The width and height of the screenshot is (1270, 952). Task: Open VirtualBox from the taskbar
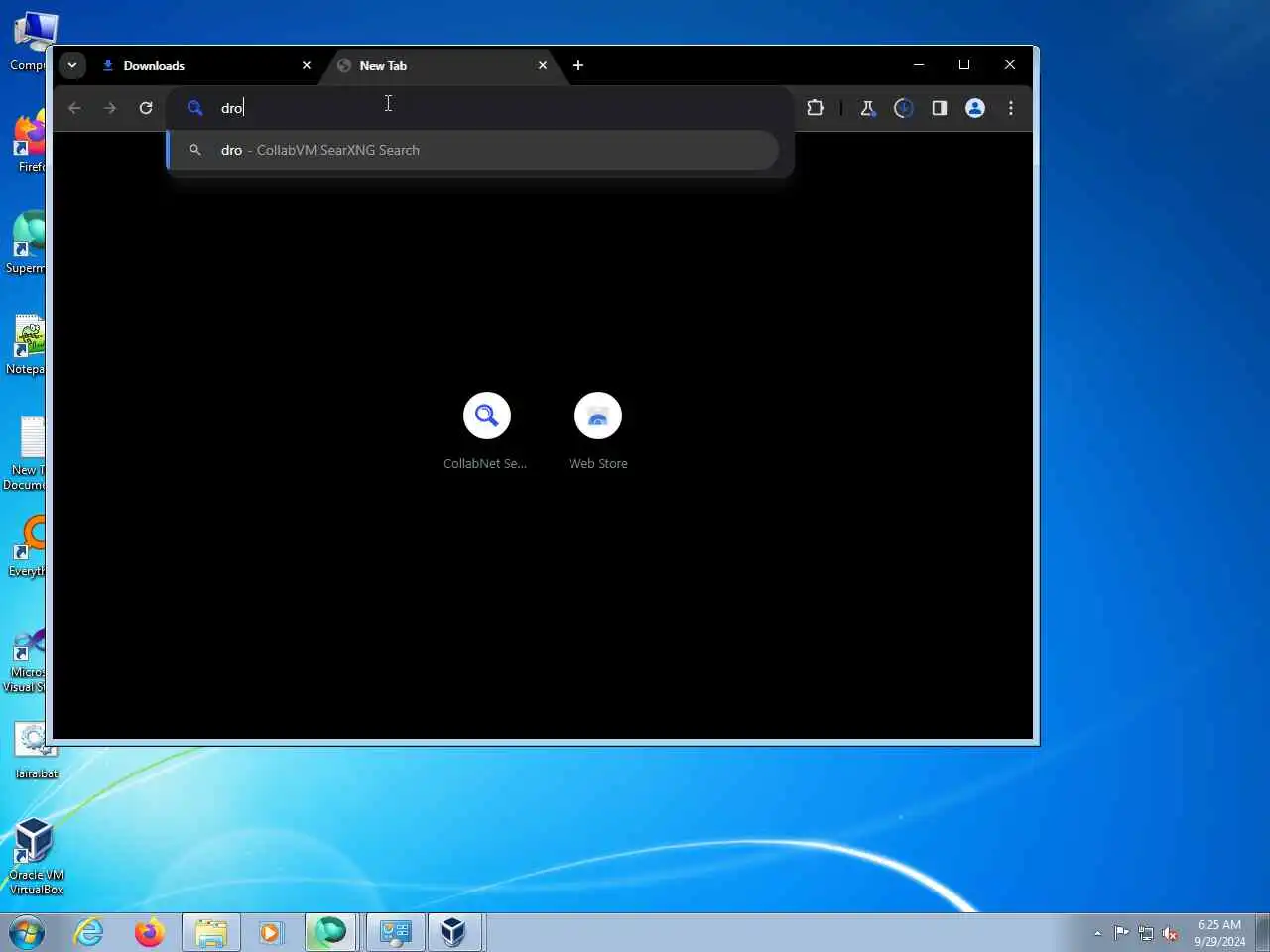click(x=453, y=932)
